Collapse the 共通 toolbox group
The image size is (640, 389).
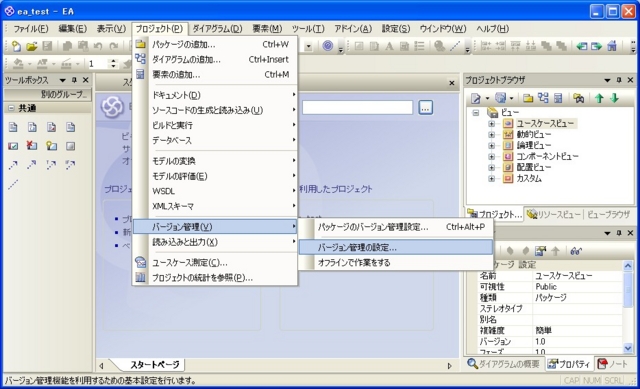[11, 108]
